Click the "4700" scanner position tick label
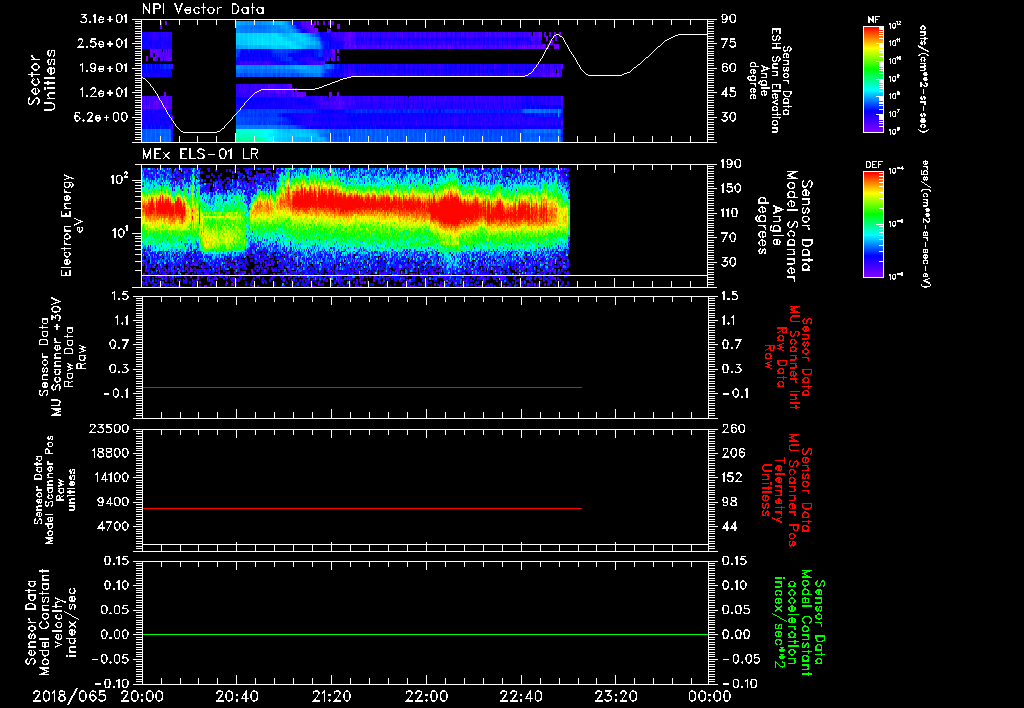Image resolution: width=1024 pixels, height=708 pixels. click(x=112, y=526)
